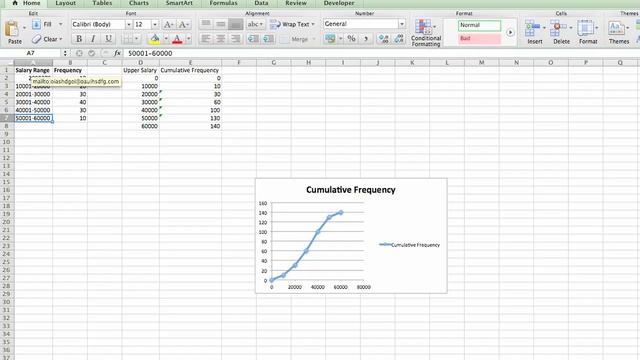The height and width of the screenshot is (360, 640).
Task: Switch to the Layout tab
Action: click(x=65, y=3)
